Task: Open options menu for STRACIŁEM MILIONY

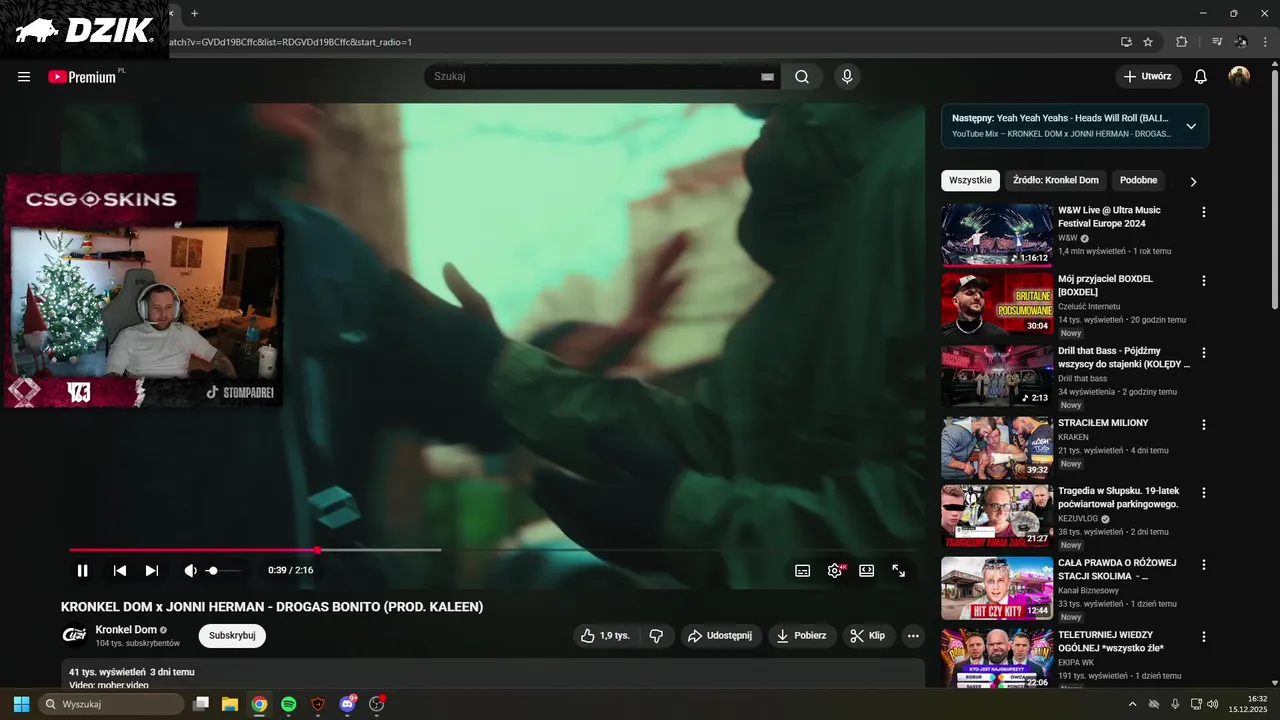Action: pyautogui.click(x=1204, y=425)
